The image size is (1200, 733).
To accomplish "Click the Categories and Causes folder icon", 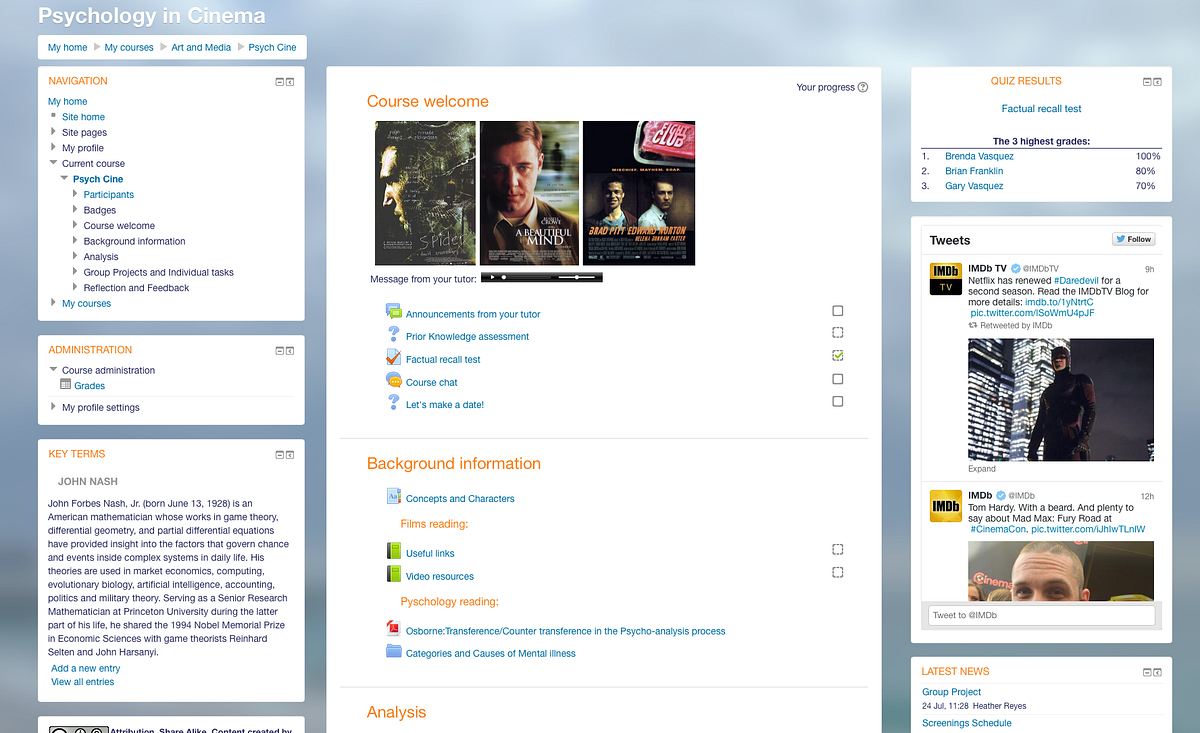I will pos(394,652).
